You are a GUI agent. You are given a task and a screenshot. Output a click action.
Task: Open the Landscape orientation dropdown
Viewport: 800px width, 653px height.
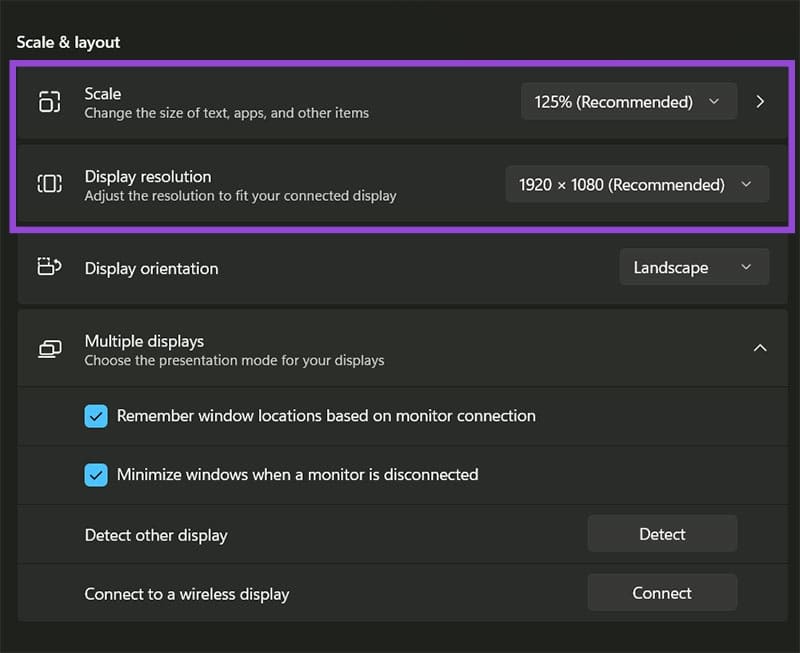pyautogui.click(x=694, y=267)
